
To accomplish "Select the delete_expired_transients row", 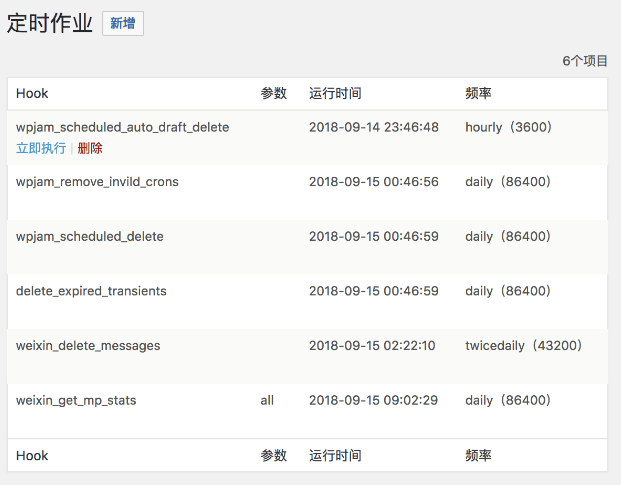I will click(x=91, y=291).
